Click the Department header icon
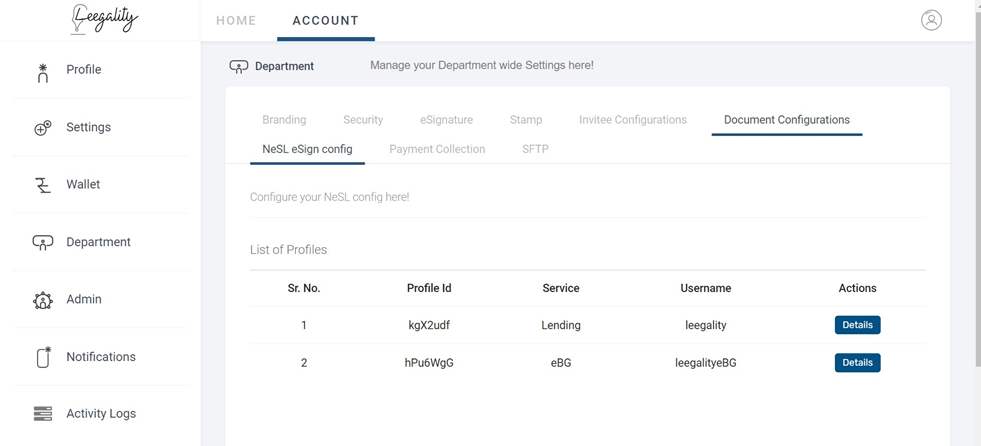This screenshot has height=446, width=981. (239, 66)
